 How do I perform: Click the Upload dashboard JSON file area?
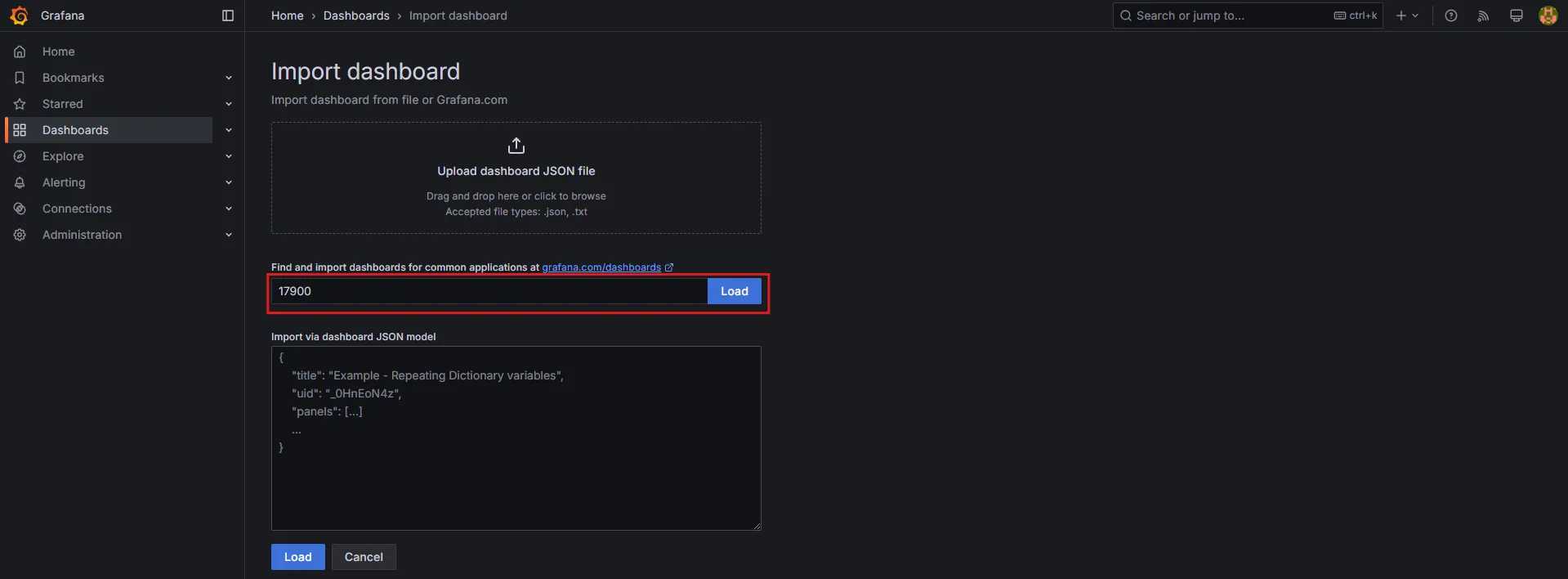(516, 178)
